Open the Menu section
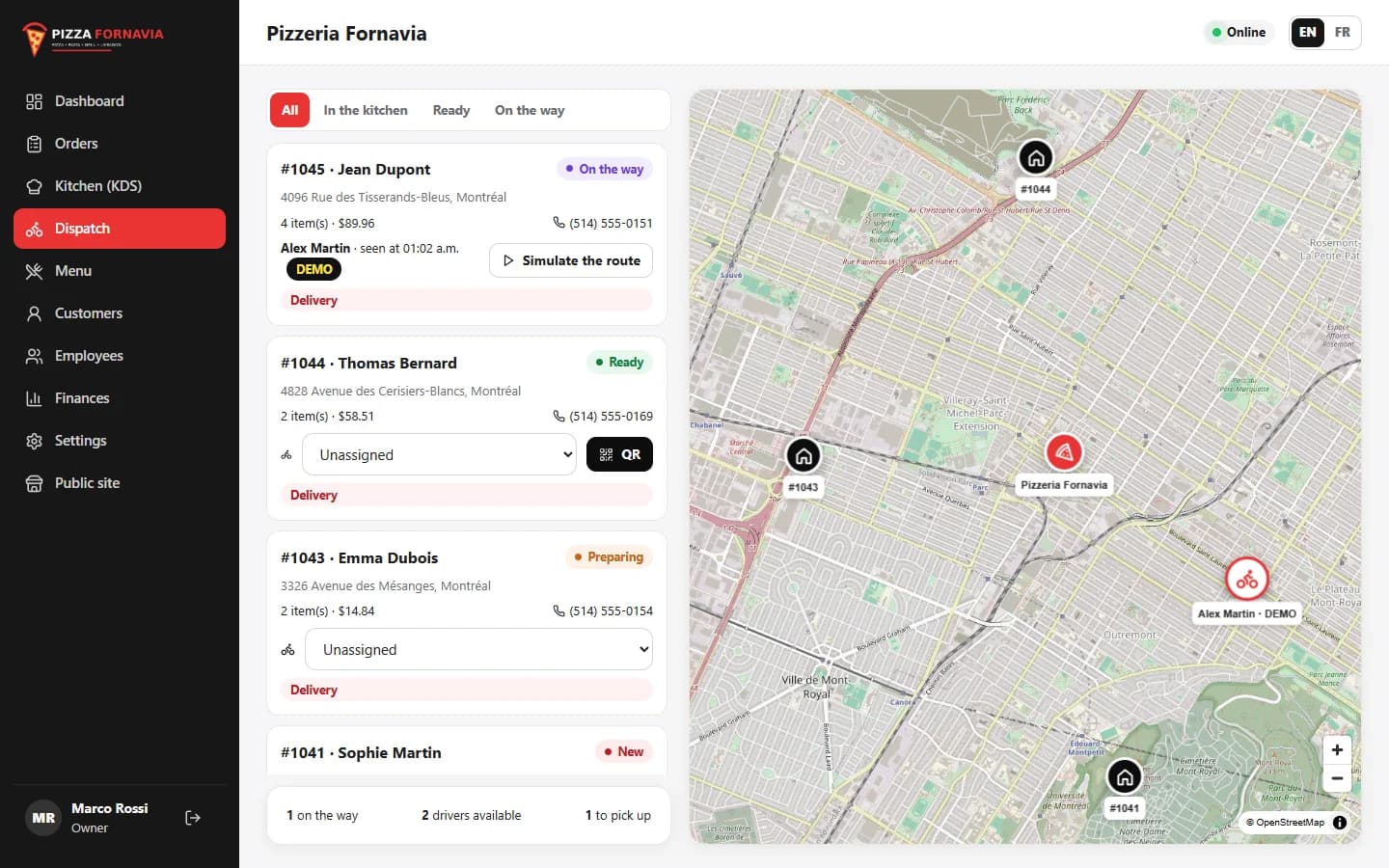Viewport: 1389px width, 868px height. tap(120, 271)
